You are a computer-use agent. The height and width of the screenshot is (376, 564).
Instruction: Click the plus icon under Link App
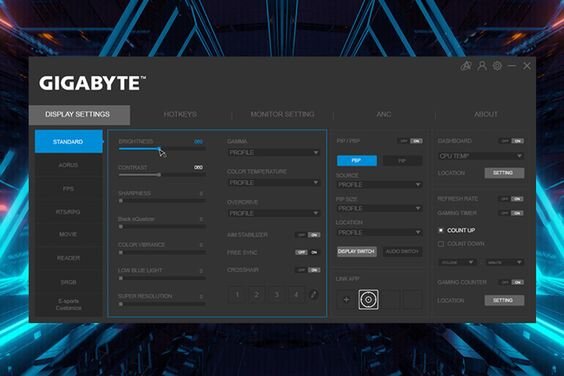coord(346,299)
